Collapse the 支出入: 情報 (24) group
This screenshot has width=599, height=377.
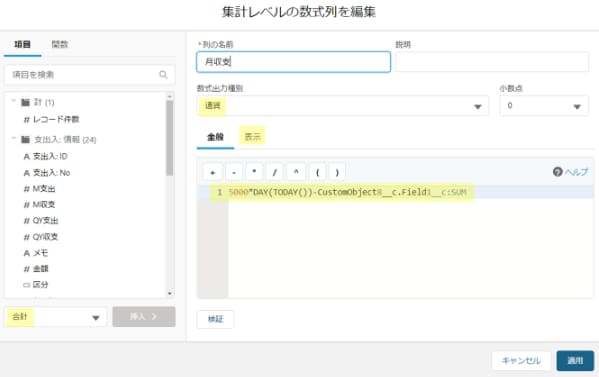[x=14, y=138]
